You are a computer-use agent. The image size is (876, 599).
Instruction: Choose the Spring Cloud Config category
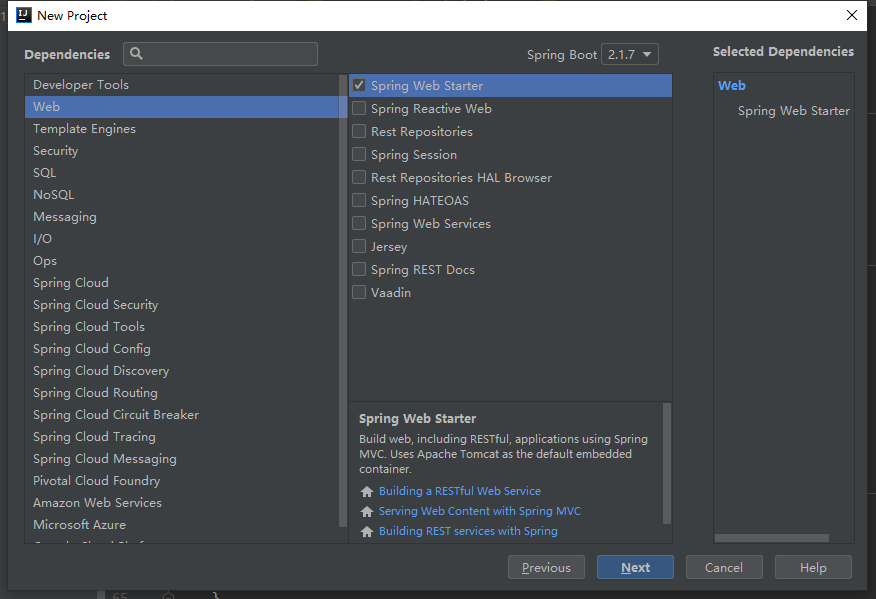click(x=182, y=349)
